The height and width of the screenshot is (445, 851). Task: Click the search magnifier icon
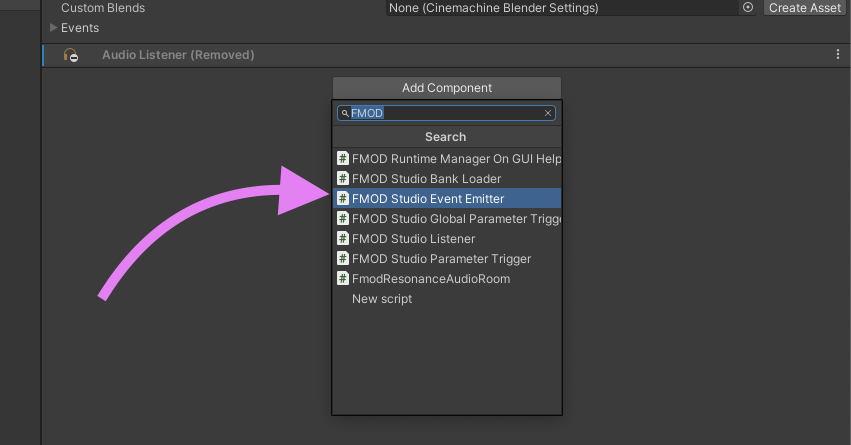click(345, 114)
